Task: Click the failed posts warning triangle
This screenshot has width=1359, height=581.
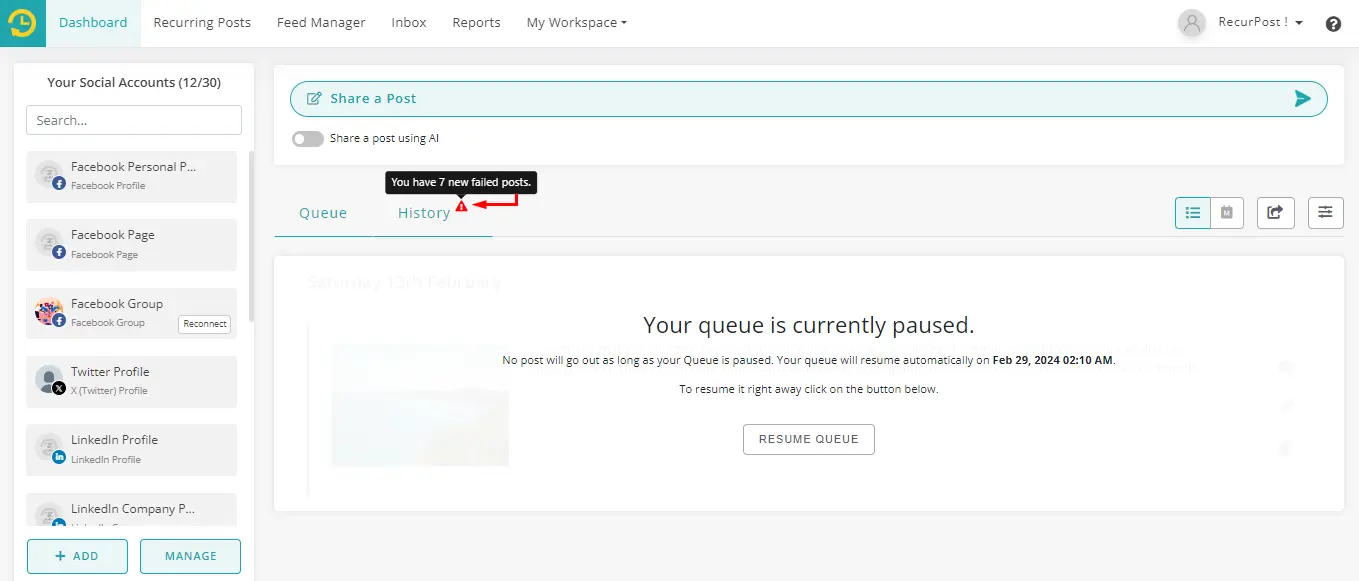Action: (x=460, y=204)
